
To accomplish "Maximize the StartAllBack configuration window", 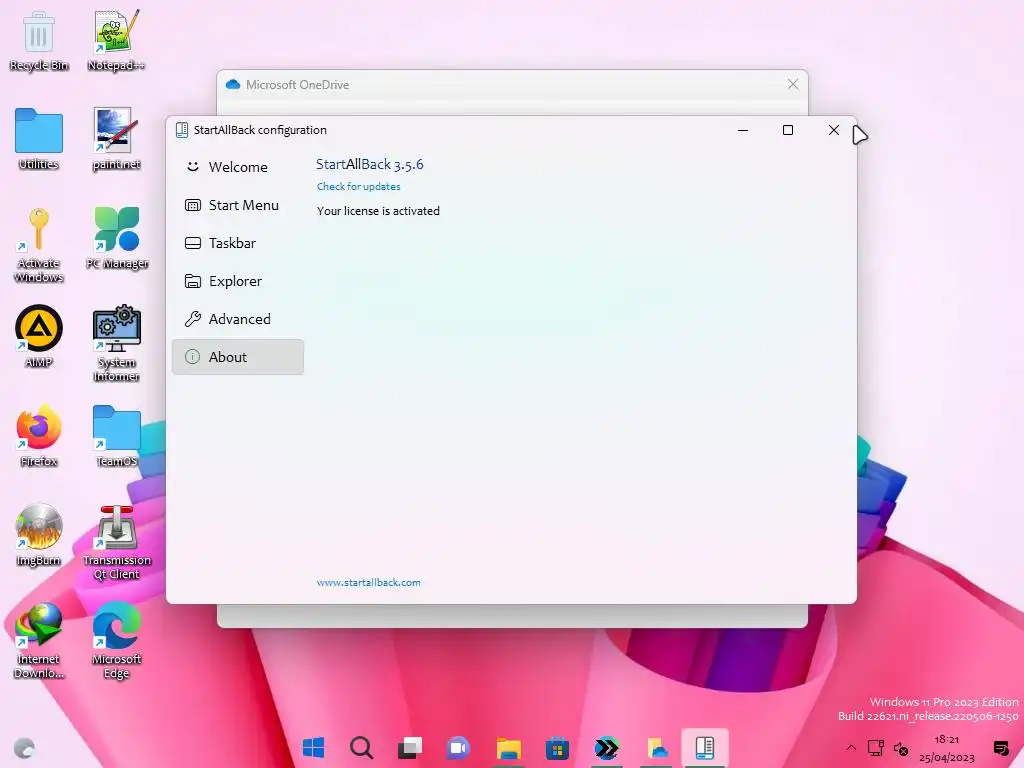I will point(788,130).
